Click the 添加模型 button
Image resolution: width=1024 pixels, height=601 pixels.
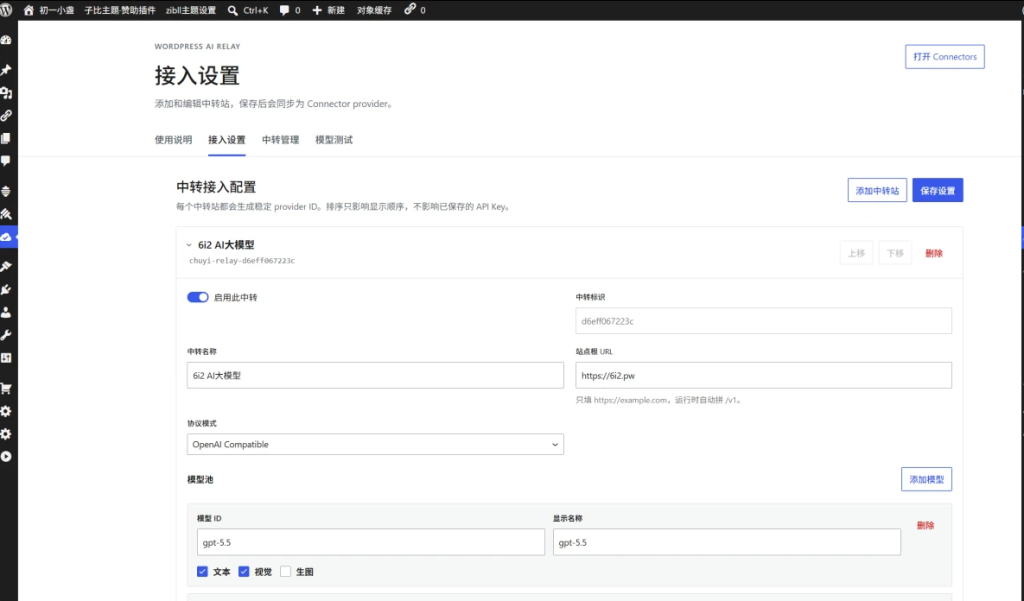[x=926, y=479]
